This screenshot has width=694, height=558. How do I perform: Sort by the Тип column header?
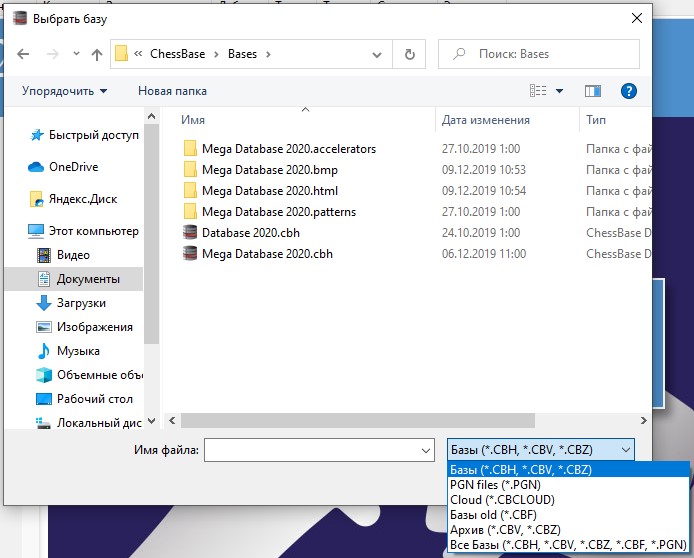click(x=596, y=120)
